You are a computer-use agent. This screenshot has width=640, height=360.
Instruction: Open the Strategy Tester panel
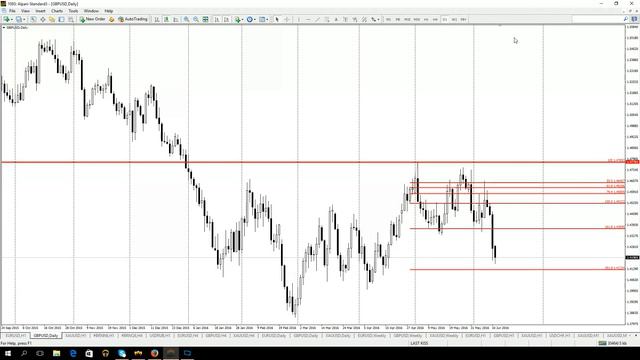[71, 19]
